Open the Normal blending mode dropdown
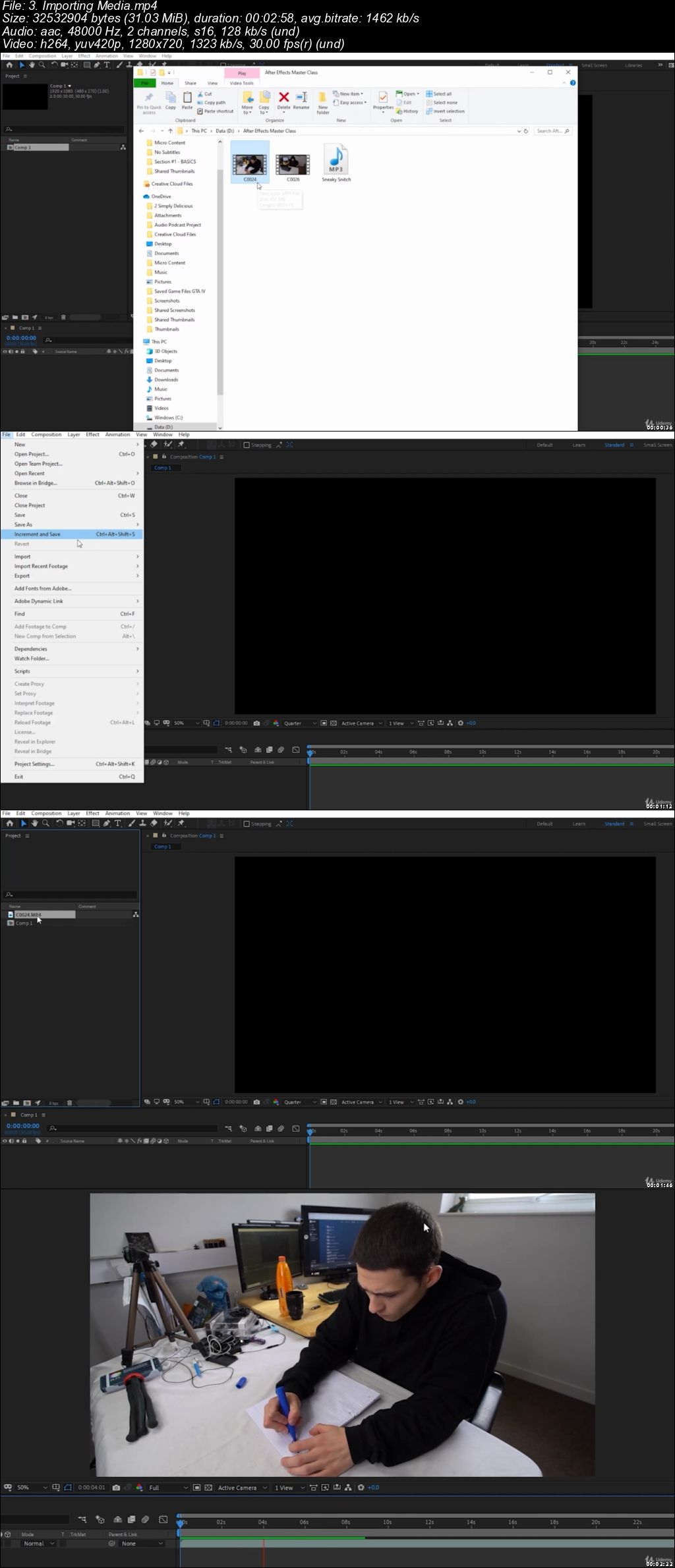This screenshot has height=1568, width=675. coord(40,1544)
